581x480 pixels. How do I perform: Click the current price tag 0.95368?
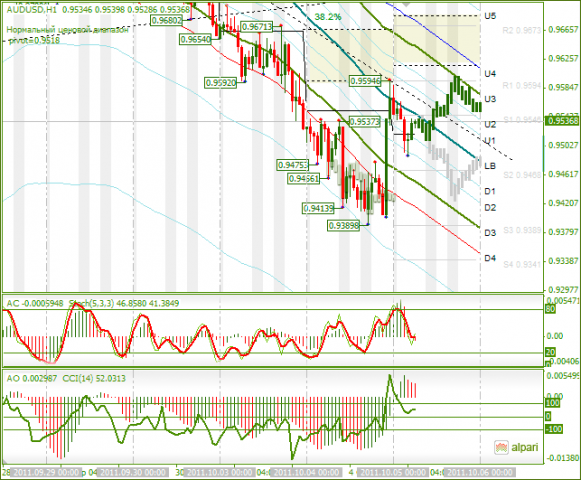[x=562, y=121]
